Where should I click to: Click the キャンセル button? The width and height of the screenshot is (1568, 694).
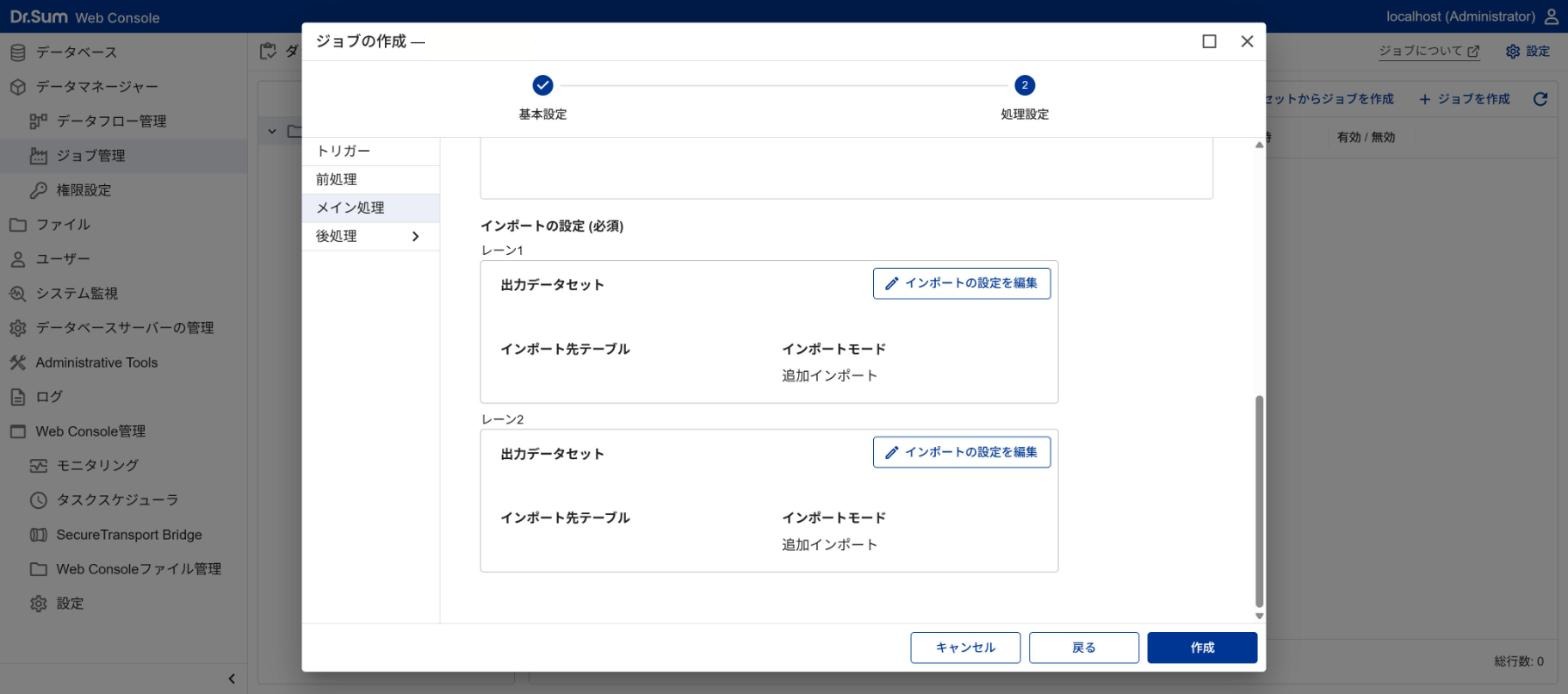click(965, 647)
